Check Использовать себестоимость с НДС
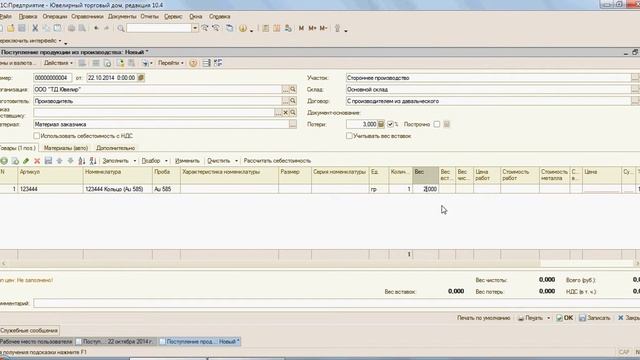This screenshot has height=360, width=640. (37, 136)
